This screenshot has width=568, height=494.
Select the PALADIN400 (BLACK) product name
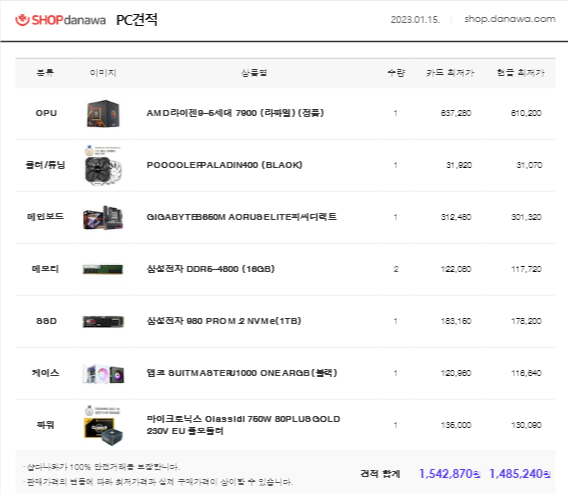[x=224, y=165]
